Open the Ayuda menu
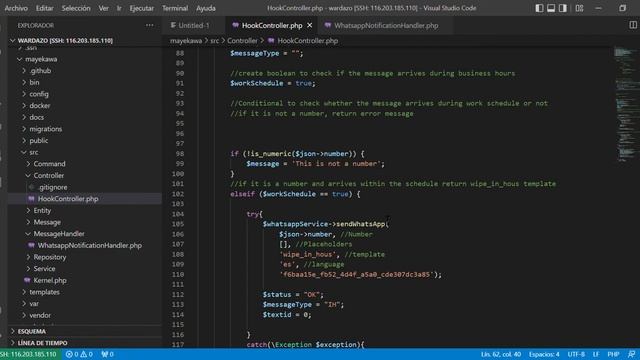Image resolution: width=640 pixels, height=360 pixels. [x=206, y=8]
